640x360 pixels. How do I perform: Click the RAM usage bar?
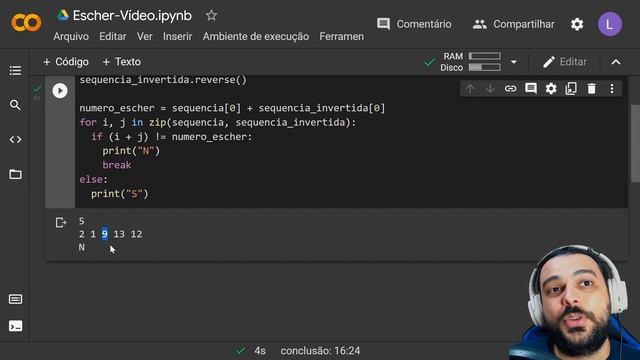[484, 56]
